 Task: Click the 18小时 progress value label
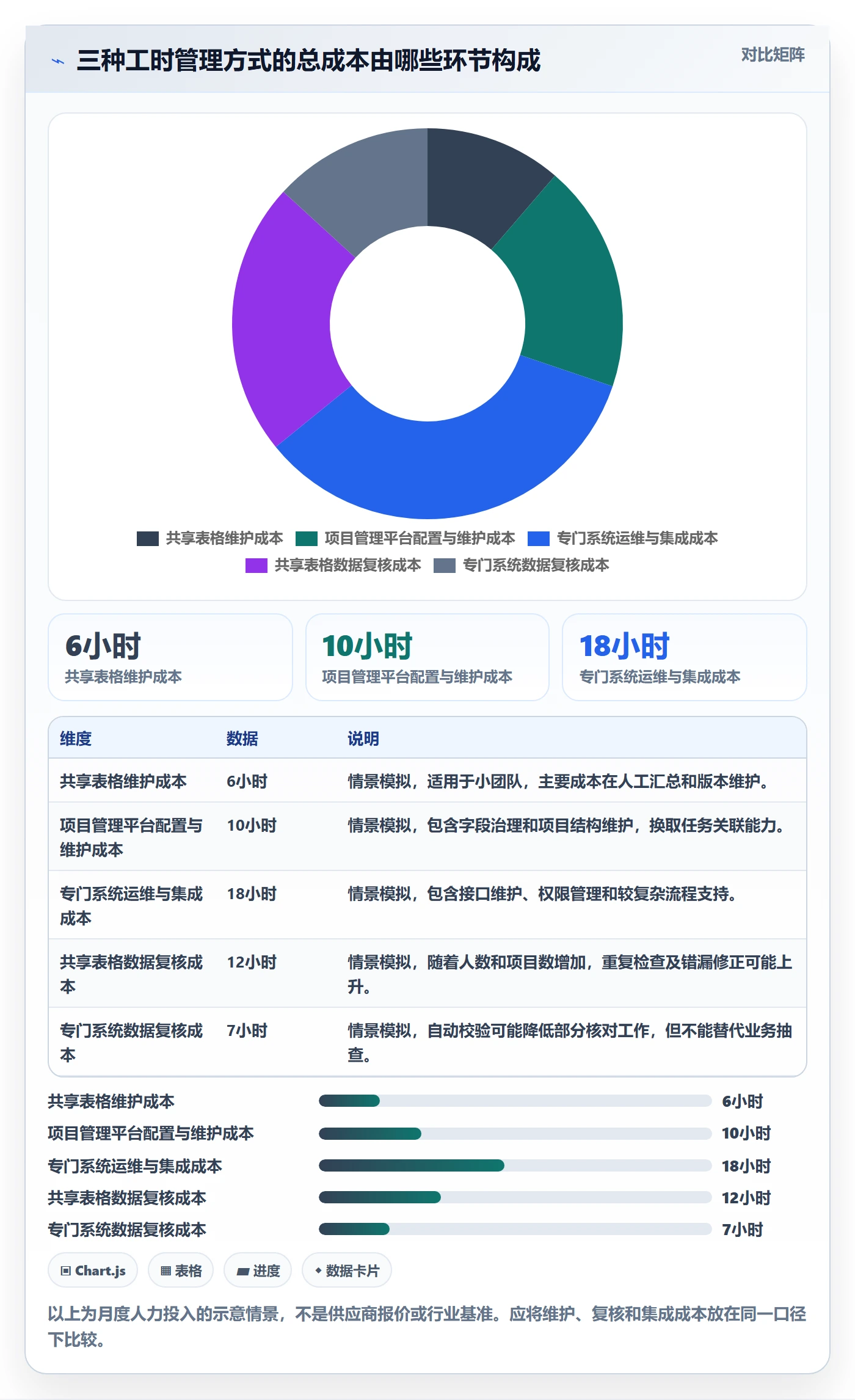coord(746,1166)
